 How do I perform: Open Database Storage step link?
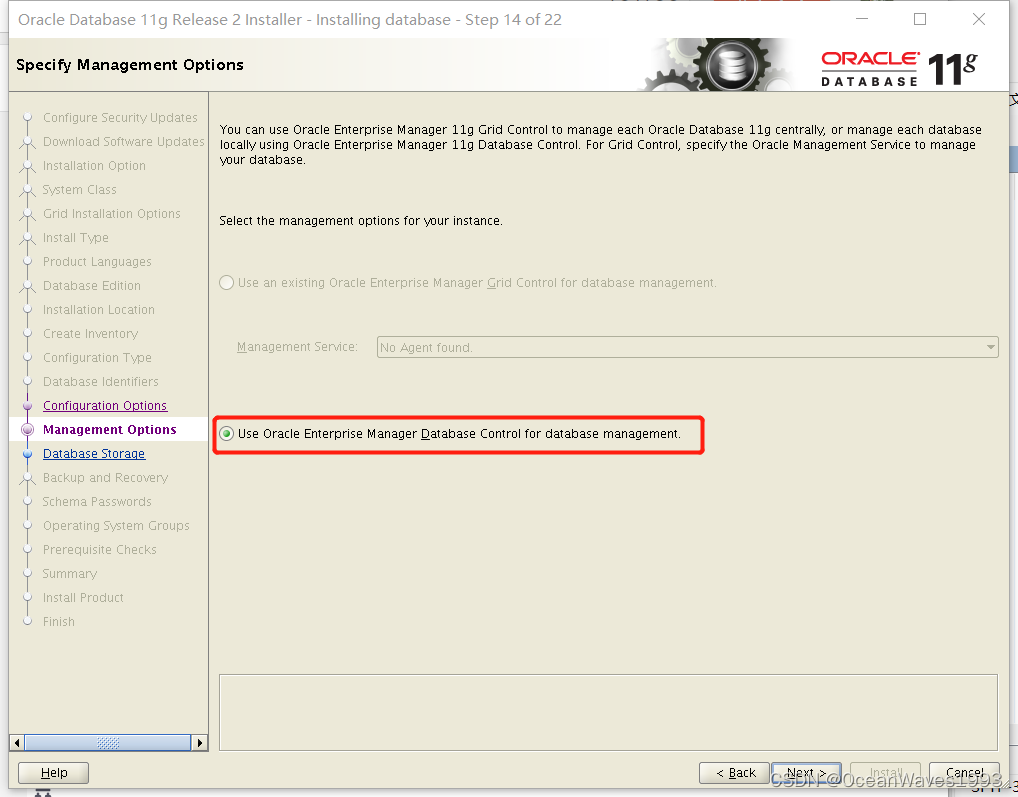94,454
